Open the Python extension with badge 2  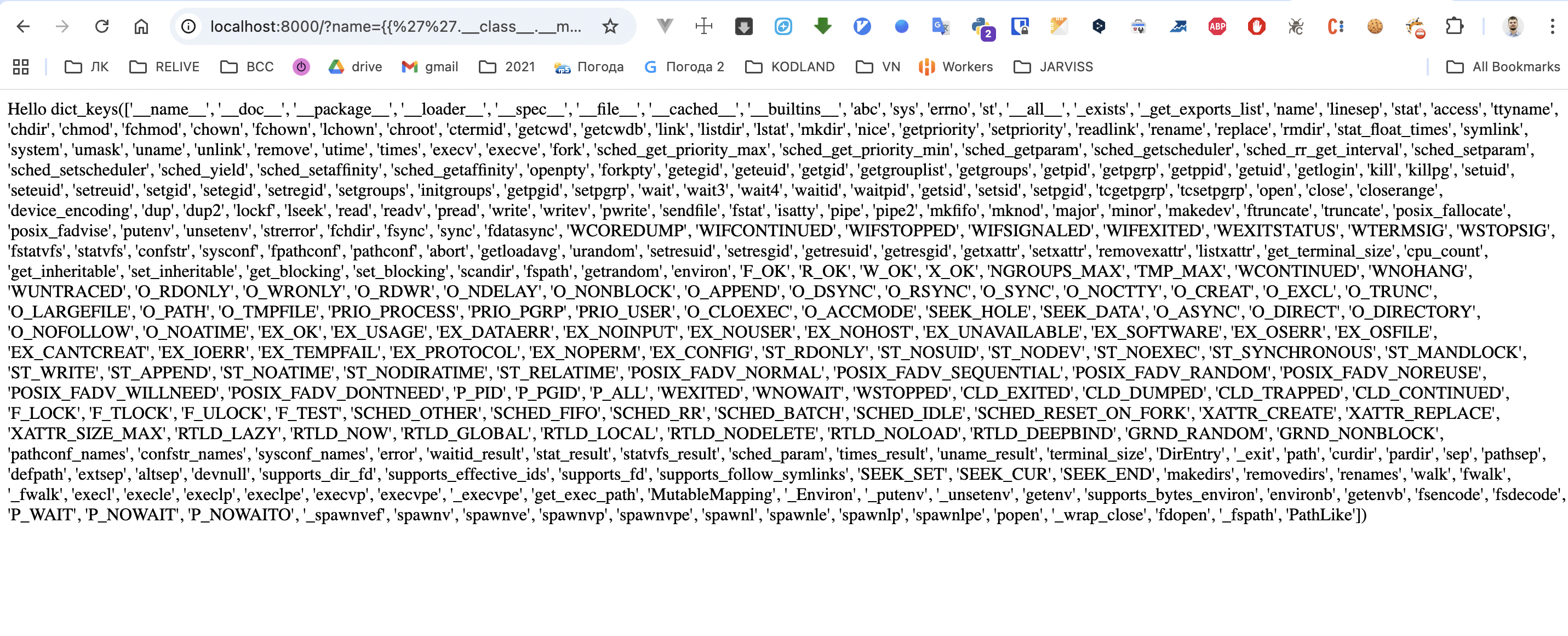pyautogui.click(x=982, y=28)
